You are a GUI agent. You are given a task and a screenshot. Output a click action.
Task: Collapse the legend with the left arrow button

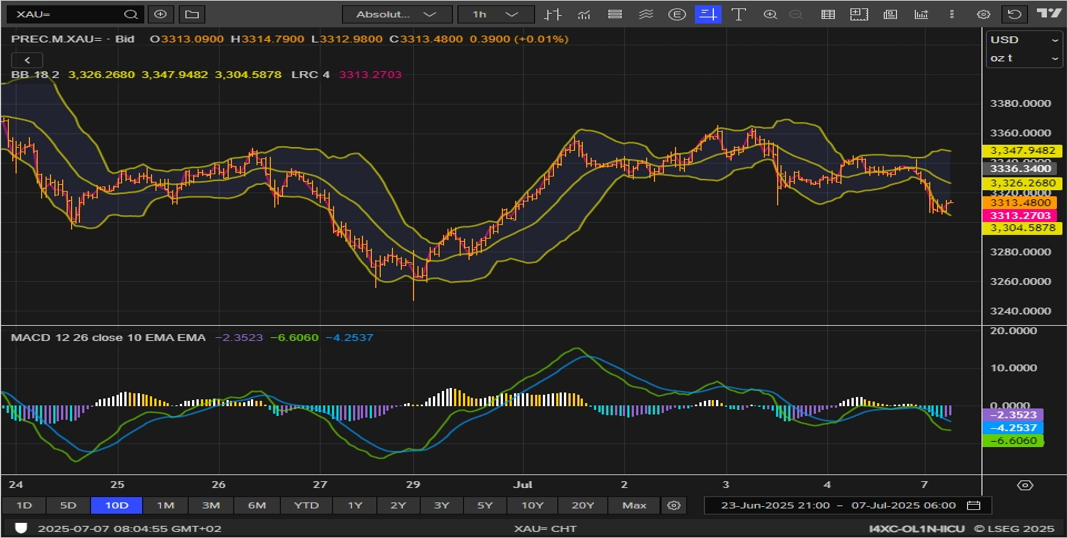pos(27,61)
